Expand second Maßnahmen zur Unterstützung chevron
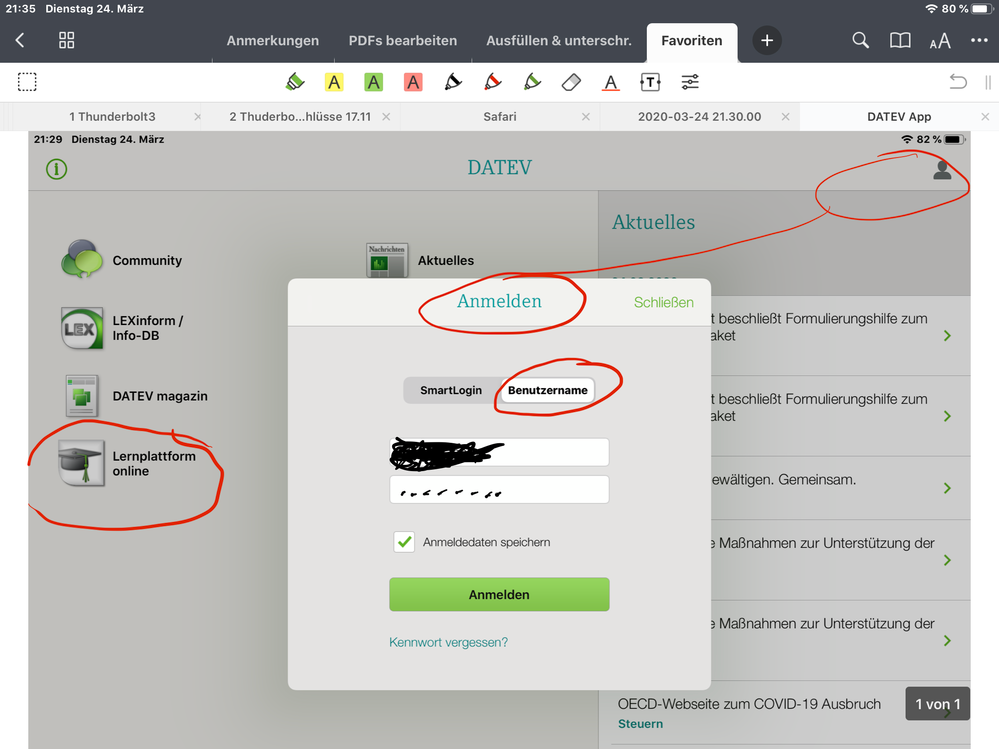999x749 pixels. tap(947, 641)
